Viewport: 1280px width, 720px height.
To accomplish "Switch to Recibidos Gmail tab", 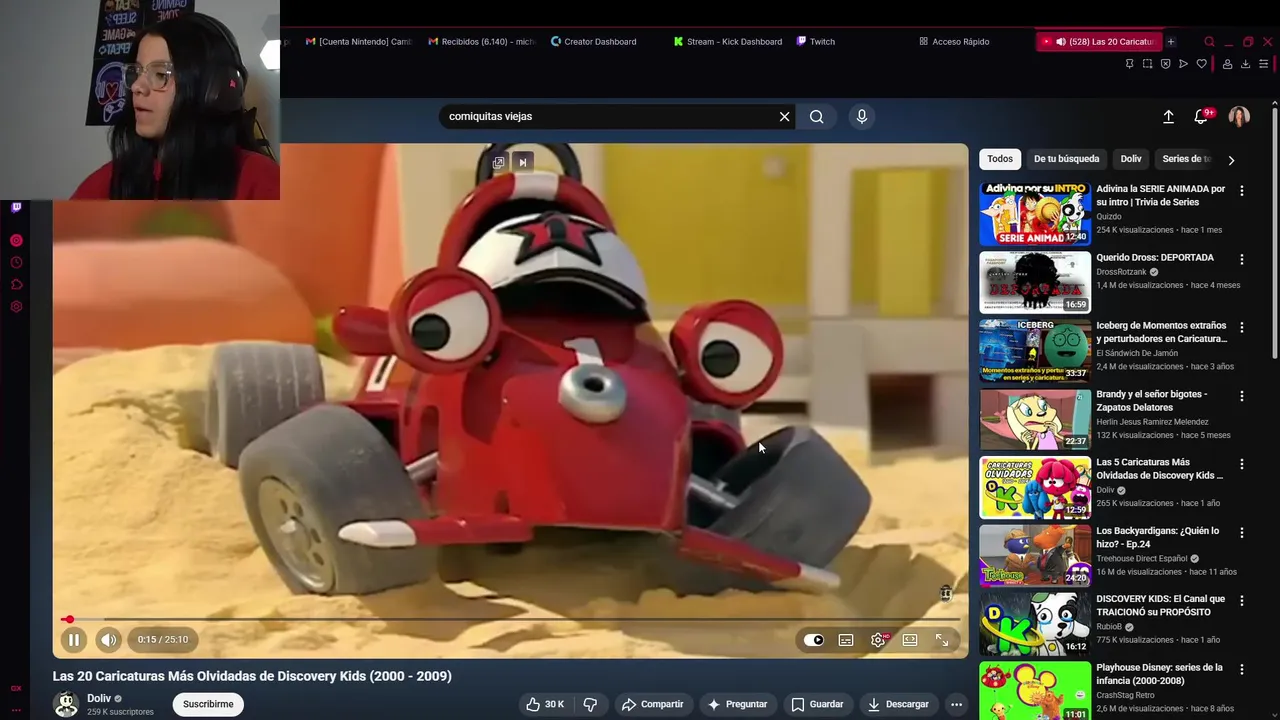I will 482,42.
